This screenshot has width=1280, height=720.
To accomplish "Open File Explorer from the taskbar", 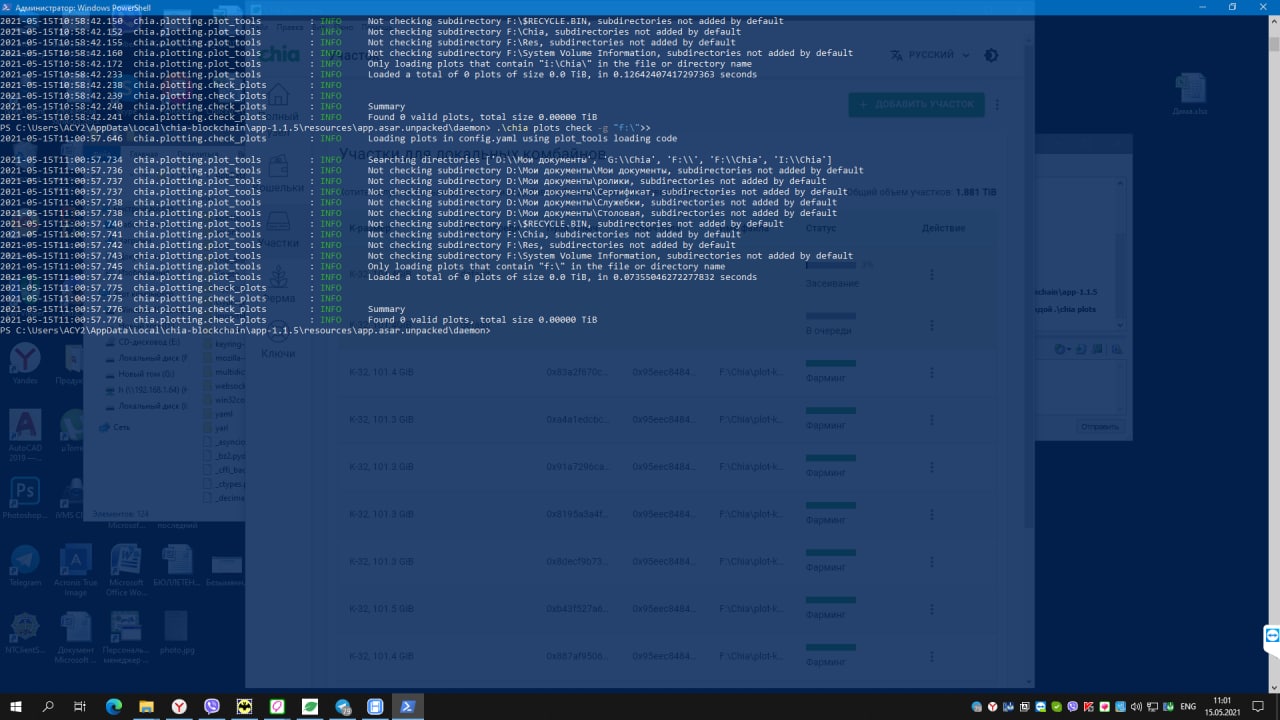I will point(146,706).
